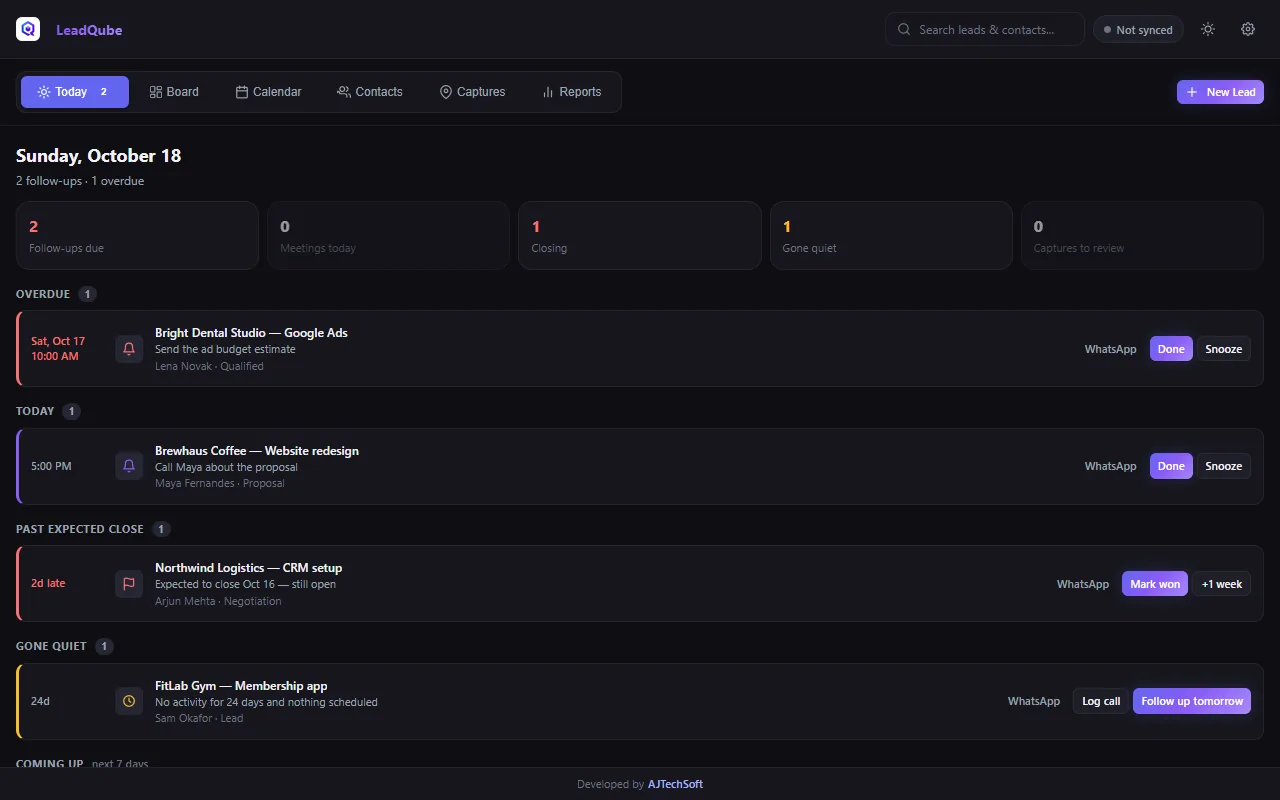Open the Today tab

tap(75, 92)
